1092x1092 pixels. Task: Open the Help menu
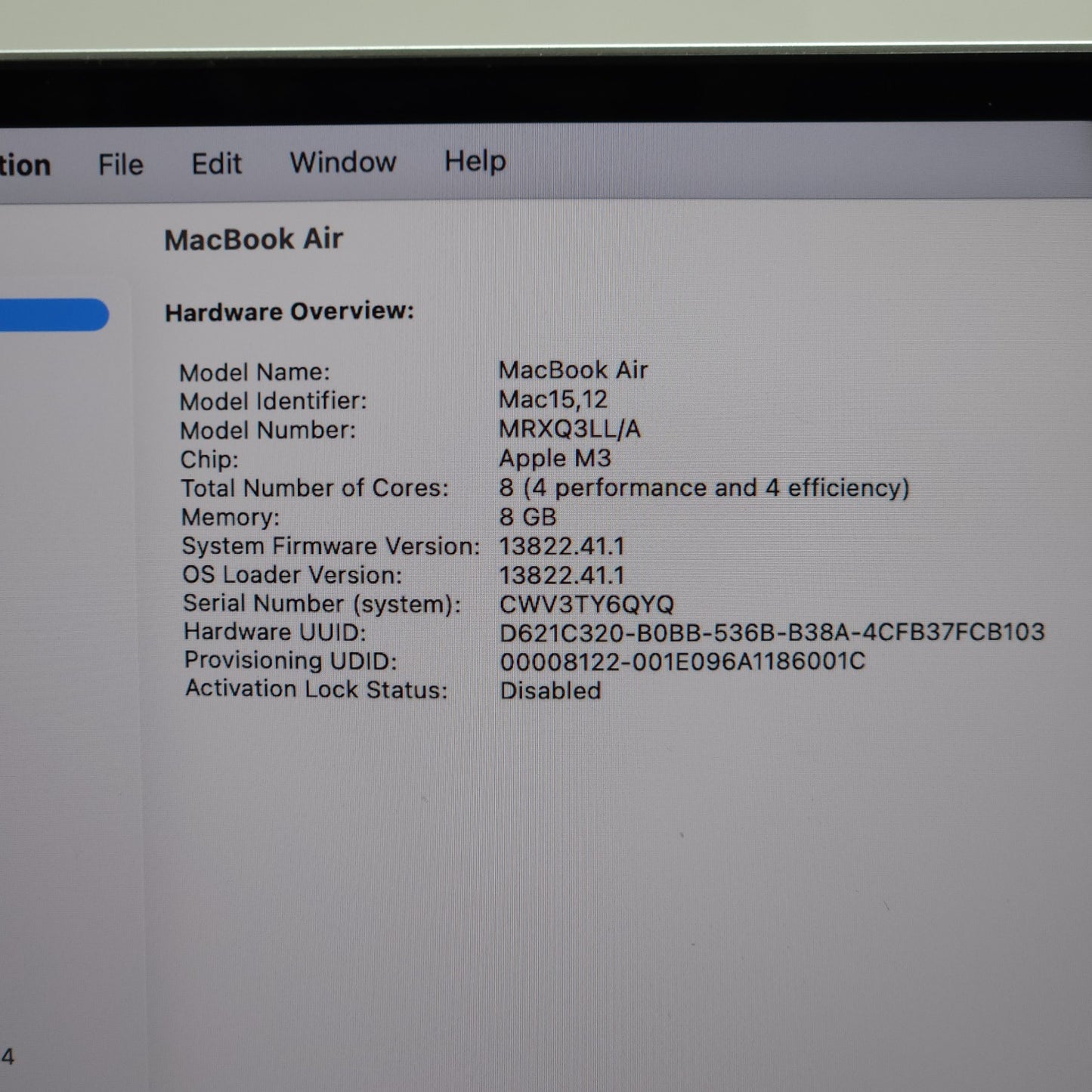pos(475,161)
